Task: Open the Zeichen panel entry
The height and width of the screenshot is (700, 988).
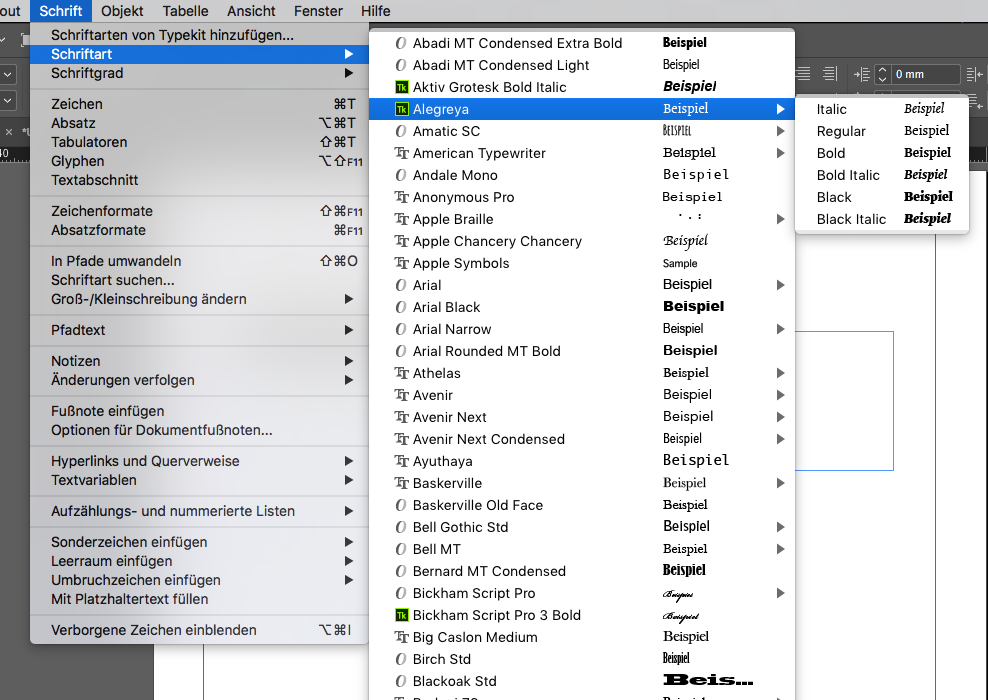Action: 199,104
